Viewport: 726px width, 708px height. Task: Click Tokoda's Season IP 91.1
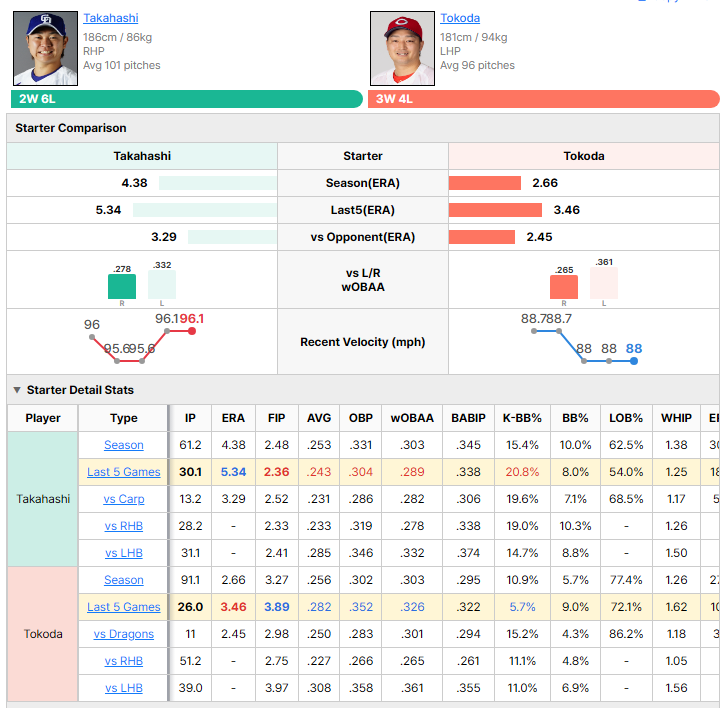click(190, 580)
